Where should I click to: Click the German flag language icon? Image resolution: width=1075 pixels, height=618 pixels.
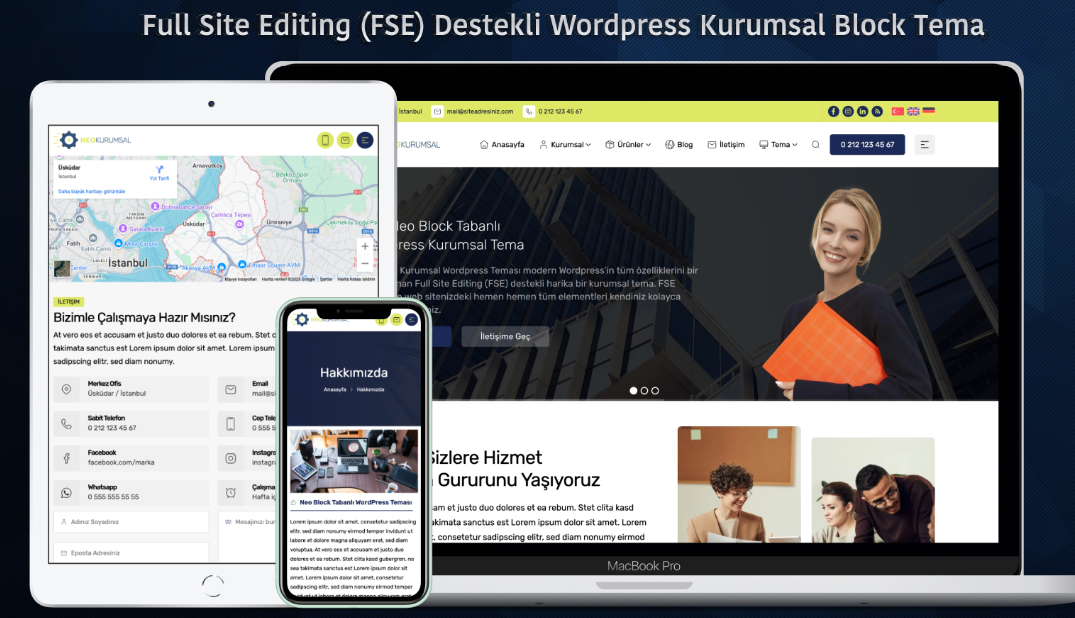coord(928,111)
